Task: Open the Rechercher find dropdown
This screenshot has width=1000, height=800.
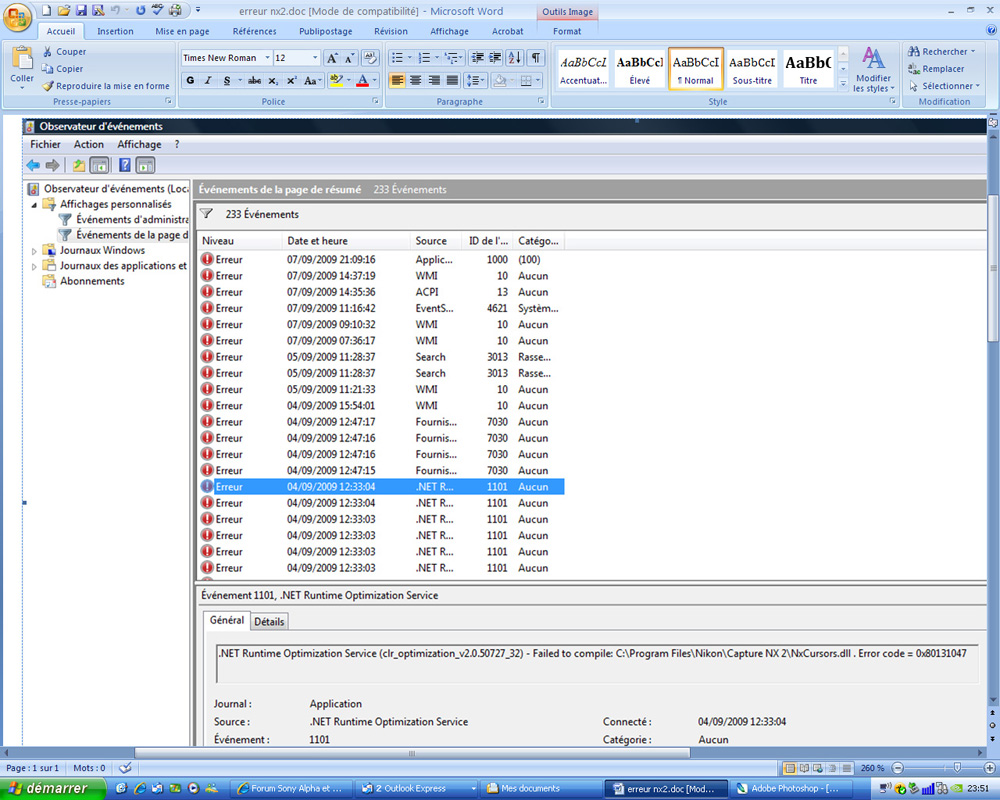Action: coord(942,52)
